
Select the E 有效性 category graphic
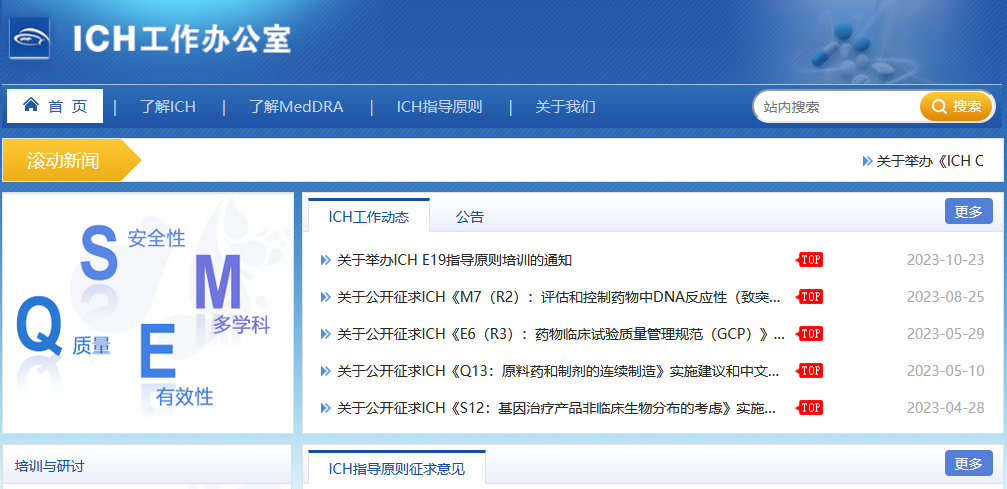click(157, 351)
